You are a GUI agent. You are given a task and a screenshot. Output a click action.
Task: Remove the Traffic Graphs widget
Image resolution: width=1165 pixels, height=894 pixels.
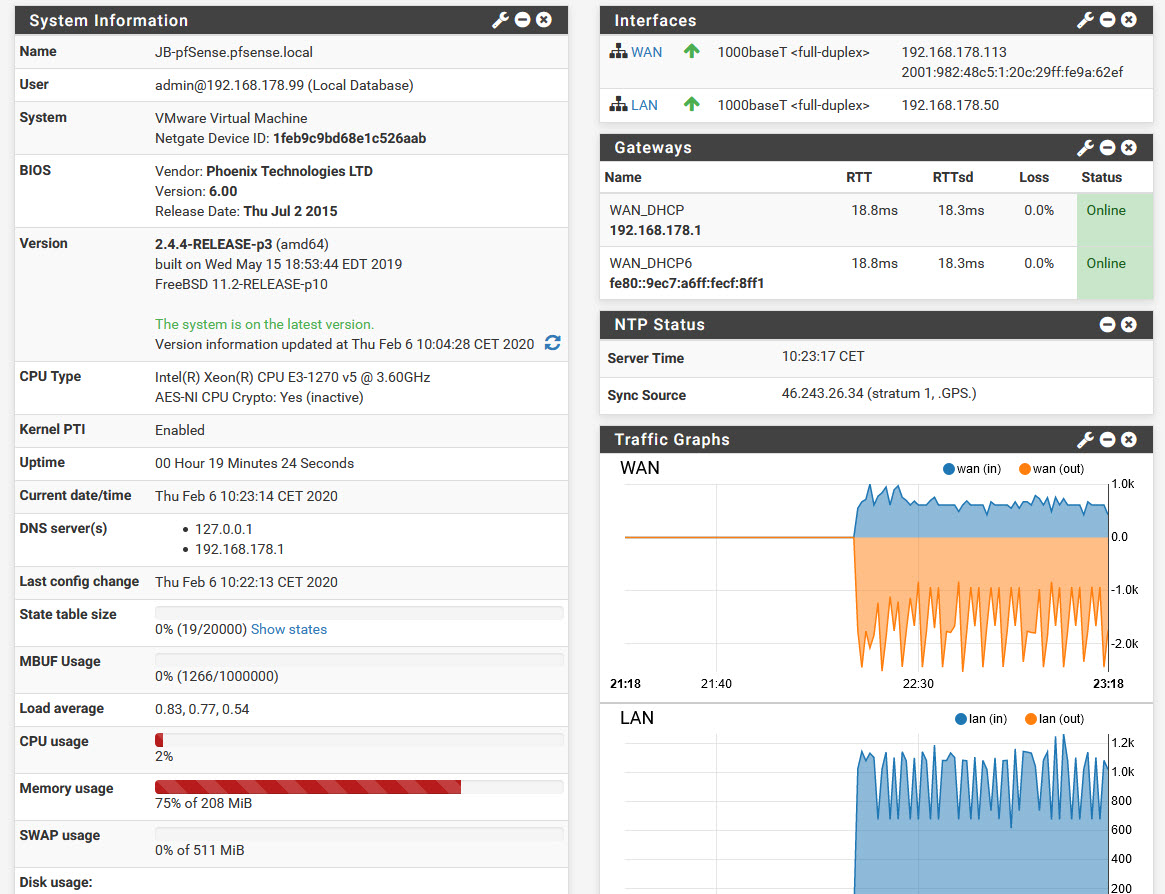[x=1129, y=439]
